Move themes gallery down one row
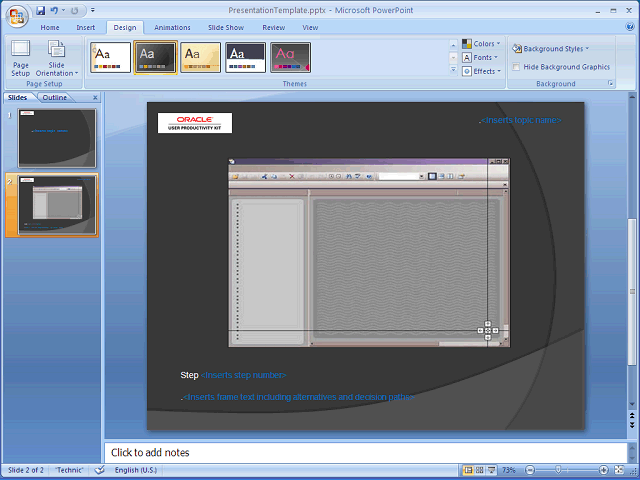Viewport: 640px width, 480px height. tap(453, 58)
